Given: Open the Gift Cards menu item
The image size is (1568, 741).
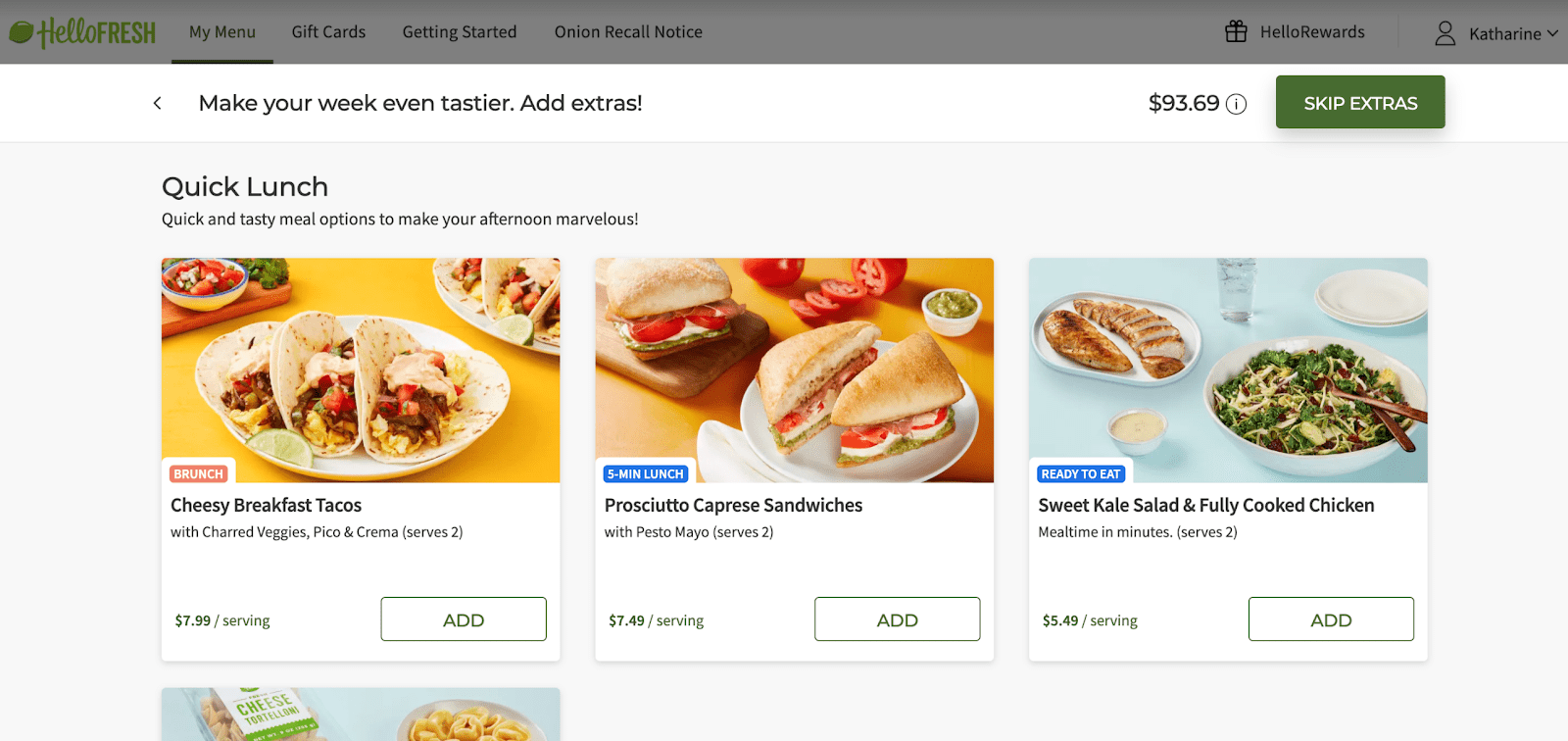Looking at the screenshot, I should click(x=328, y=32).
